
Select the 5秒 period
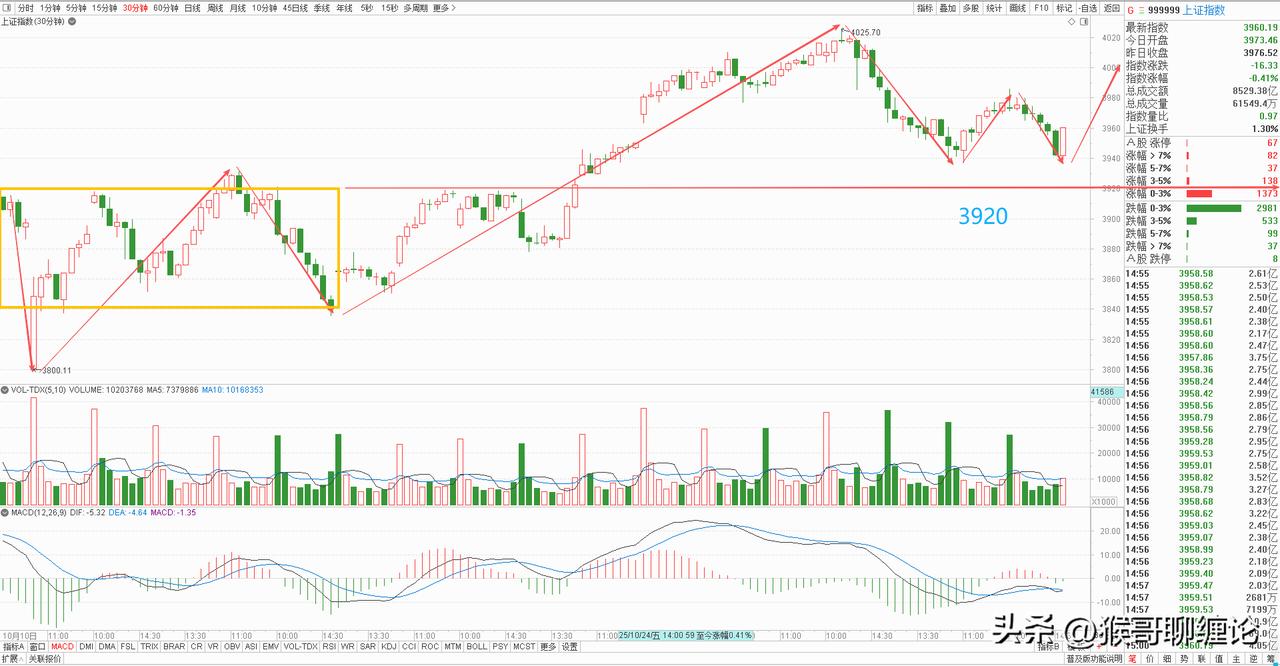[367, 7]
